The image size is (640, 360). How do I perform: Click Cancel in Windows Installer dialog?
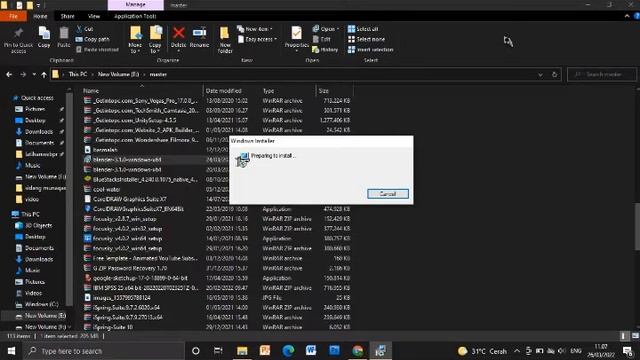click(388, 194)
